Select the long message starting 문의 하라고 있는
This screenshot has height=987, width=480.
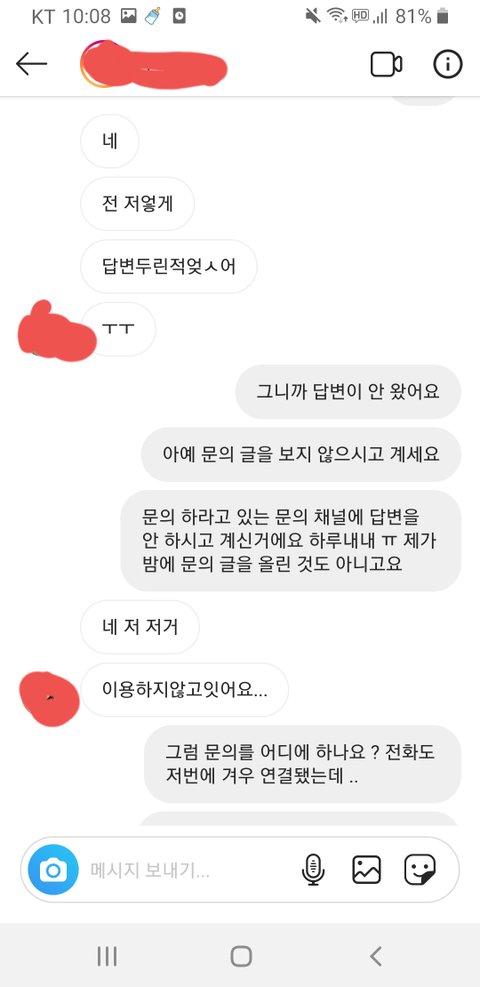click(291, 541)
